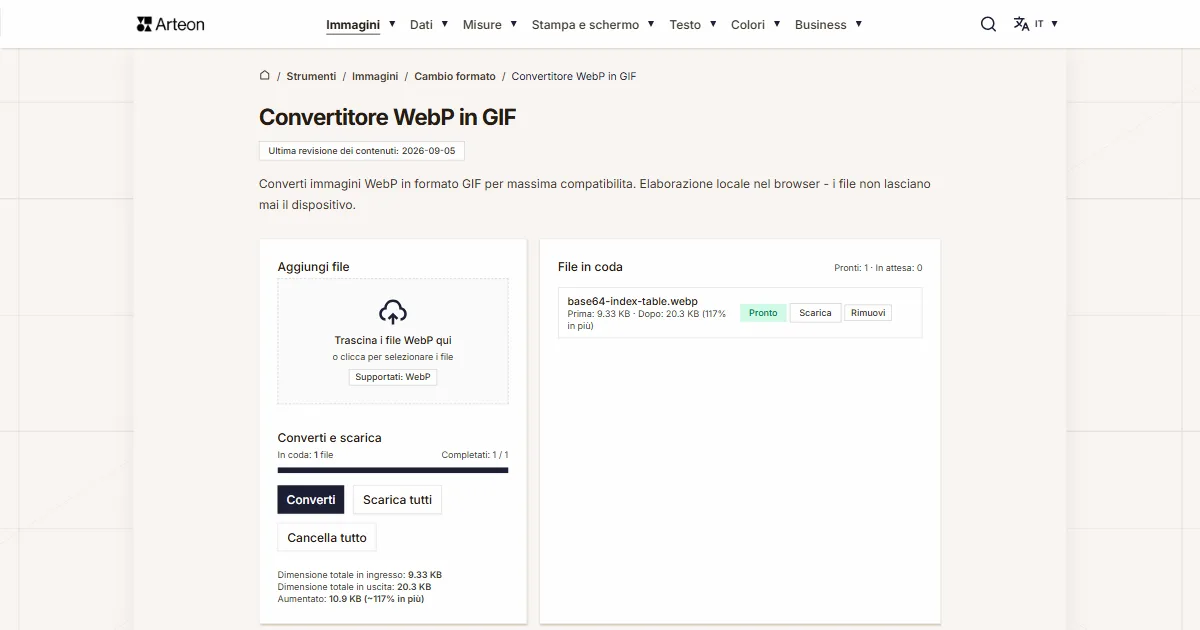This screenshot has width=1200, height=630.
Task: Click the In coda: 1 file text
Action: click(305, 455)
